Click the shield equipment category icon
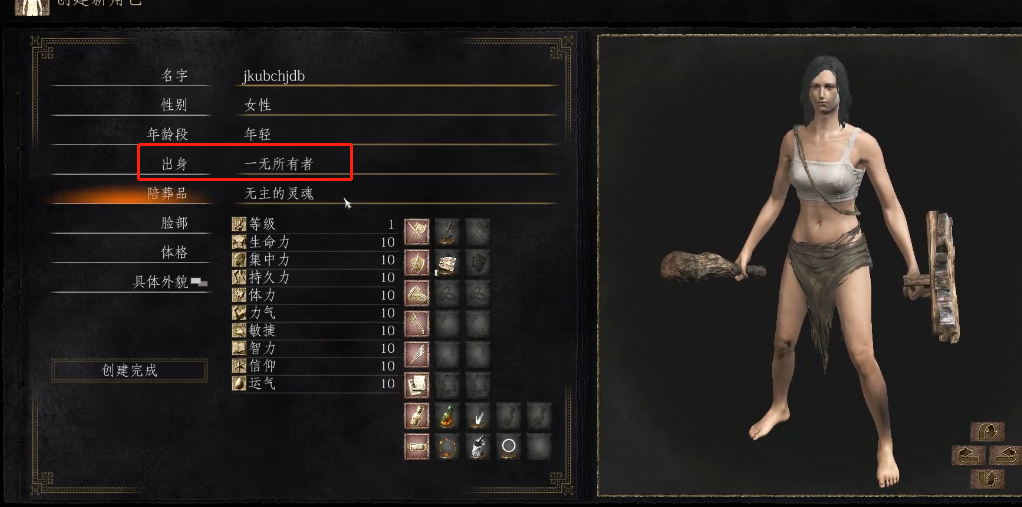Viewport: 1022px width, 507px height. (x=416, y=262)
